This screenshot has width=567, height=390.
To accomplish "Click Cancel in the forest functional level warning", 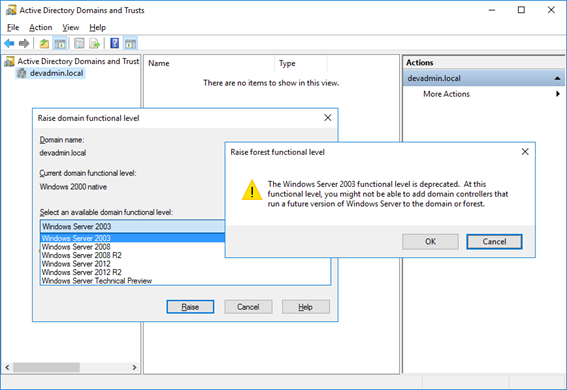I will tap(494, 241).
